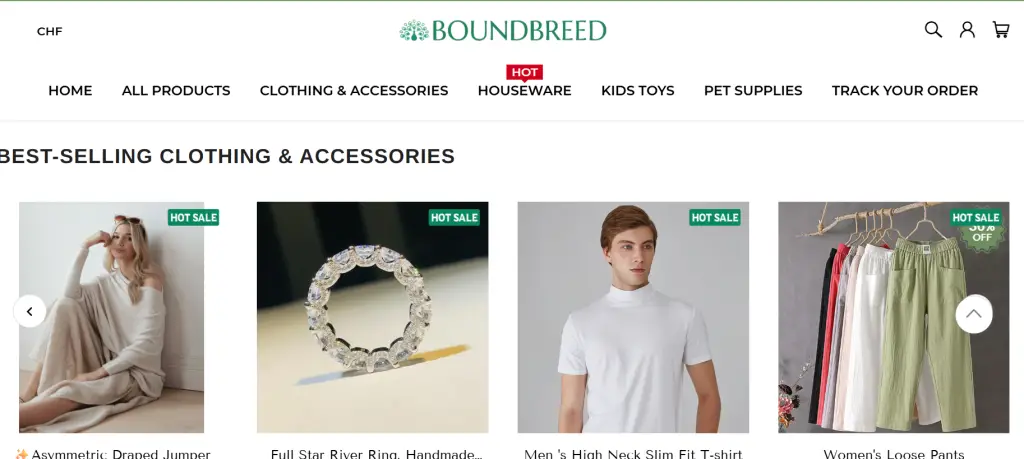Open CLOTHING & ACCESSORIES menu

354,91
